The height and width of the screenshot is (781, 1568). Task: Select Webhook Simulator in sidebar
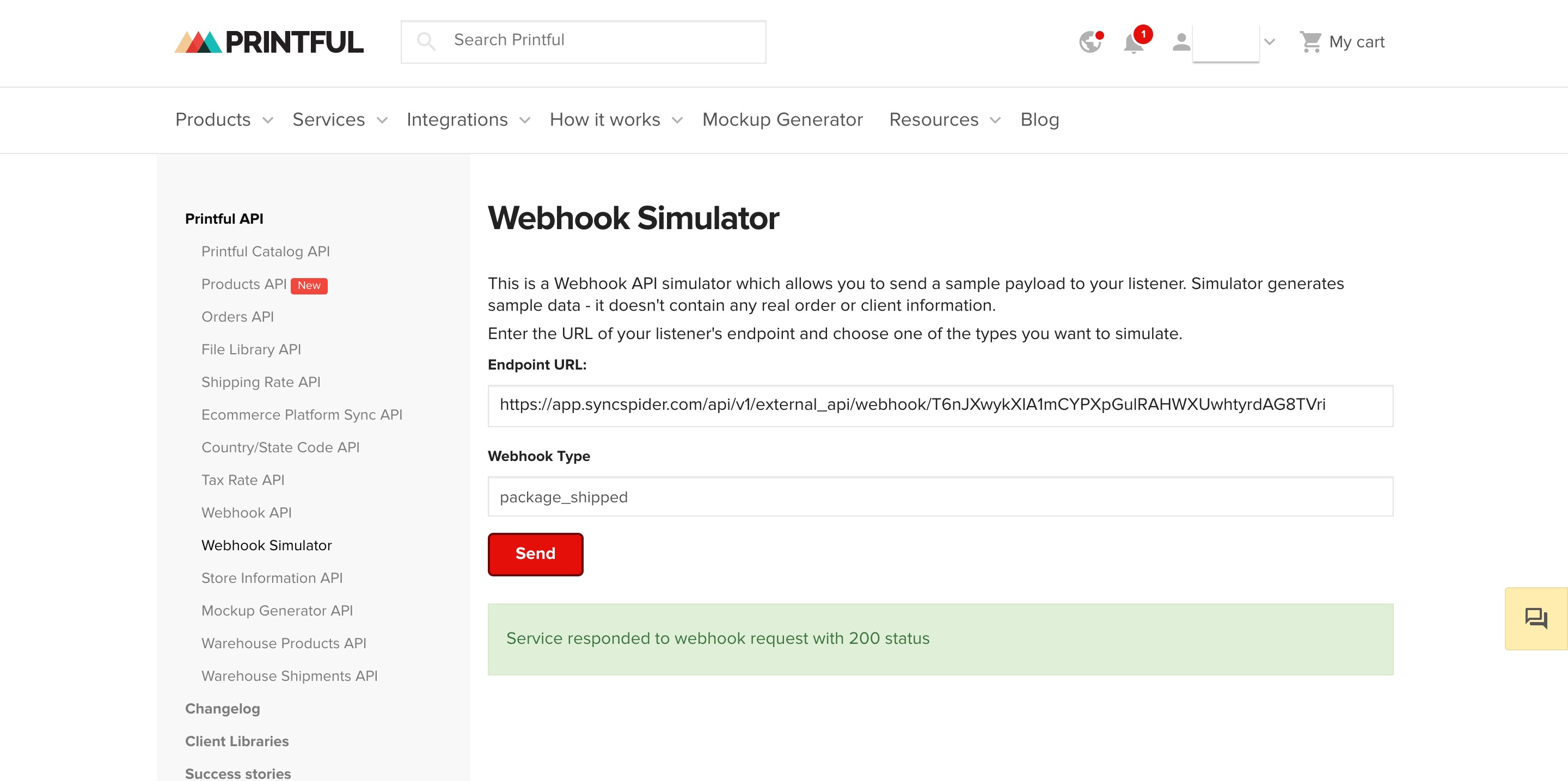coord(267,545)
